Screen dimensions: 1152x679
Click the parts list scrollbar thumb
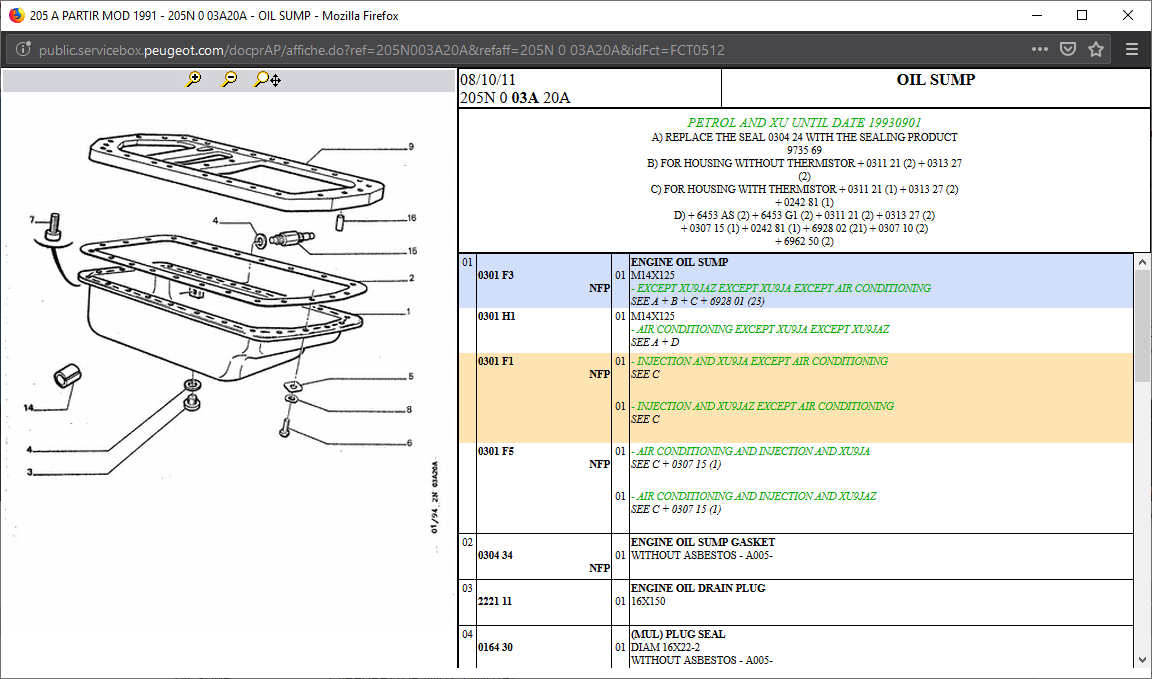point(1142,326)
